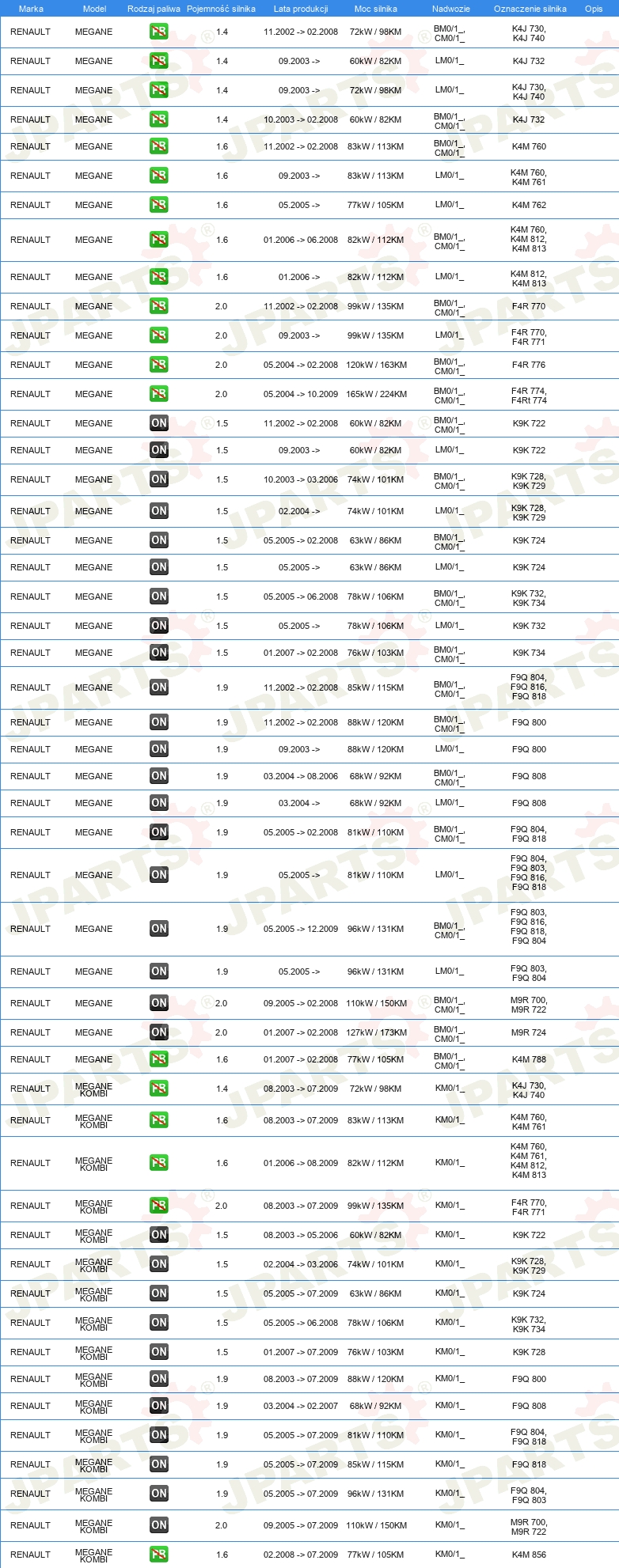
Task: Select the 08.2003 -> 05.2006 production years cell
Action: 301,1235
